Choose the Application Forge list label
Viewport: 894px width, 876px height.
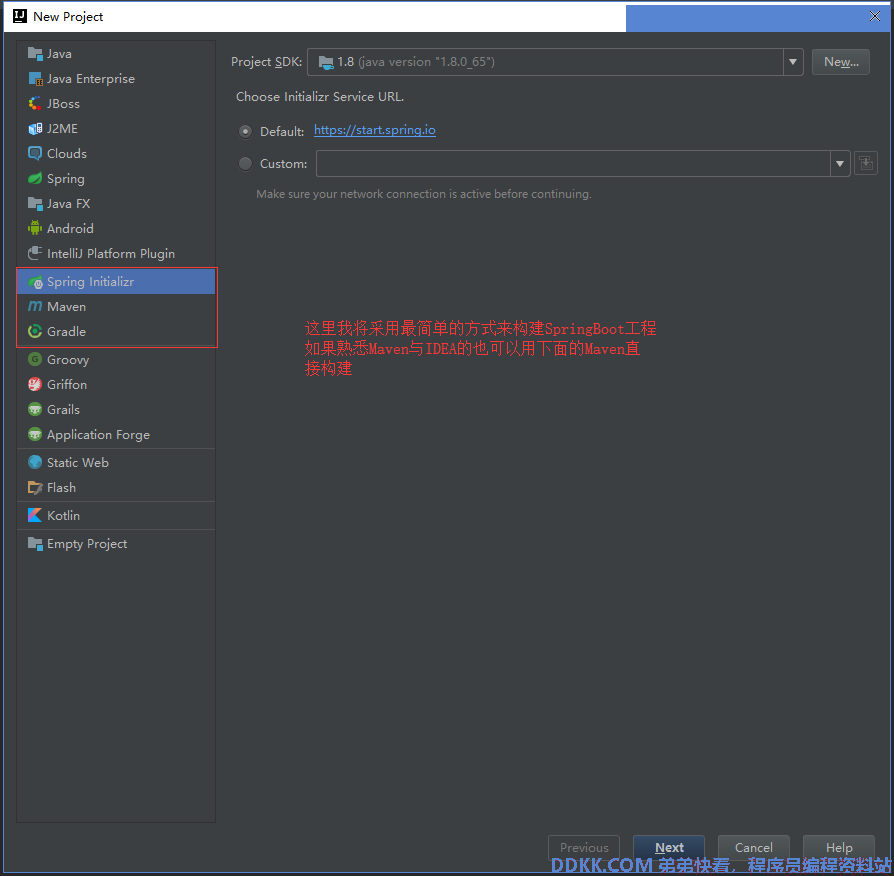pos(98,435)
